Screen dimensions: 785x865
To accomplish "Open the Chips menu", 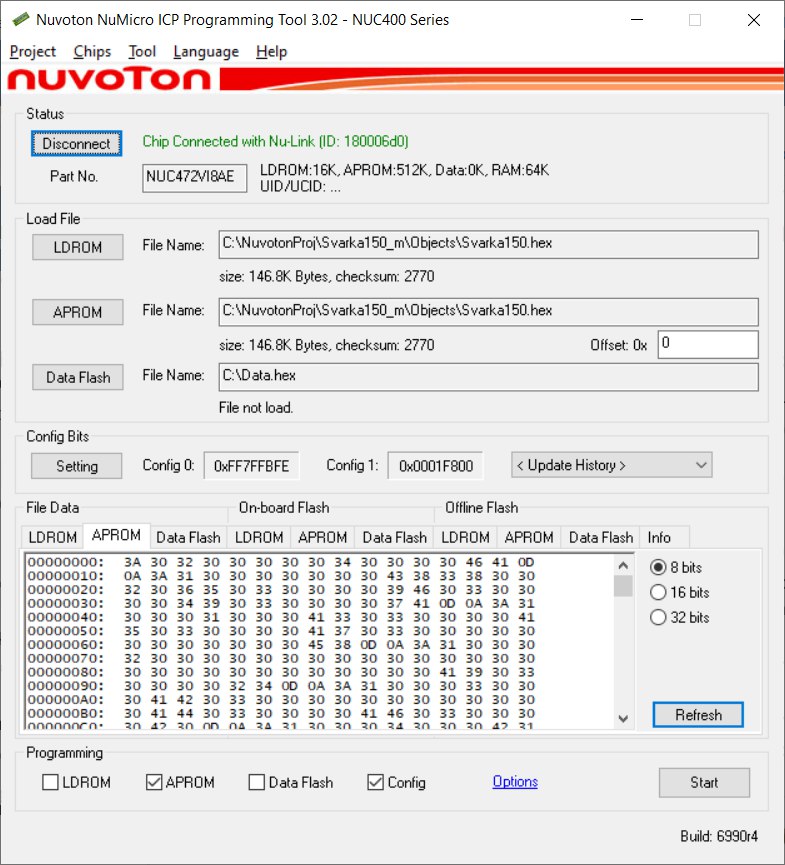I will click(x=92, y=52).
